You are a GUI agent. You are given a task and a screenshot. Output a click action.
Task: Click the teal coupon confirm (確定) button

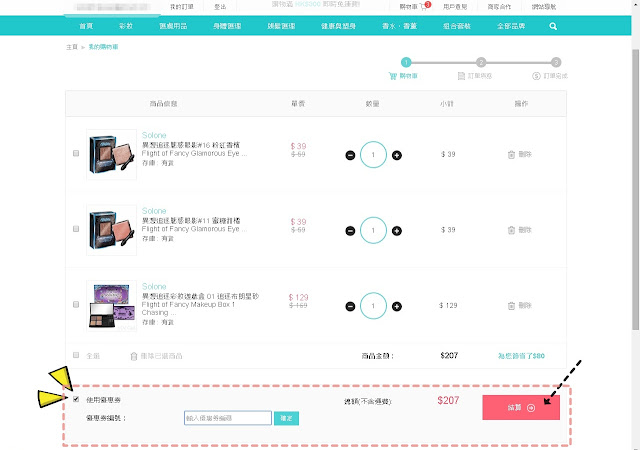[x=286, y=418]
